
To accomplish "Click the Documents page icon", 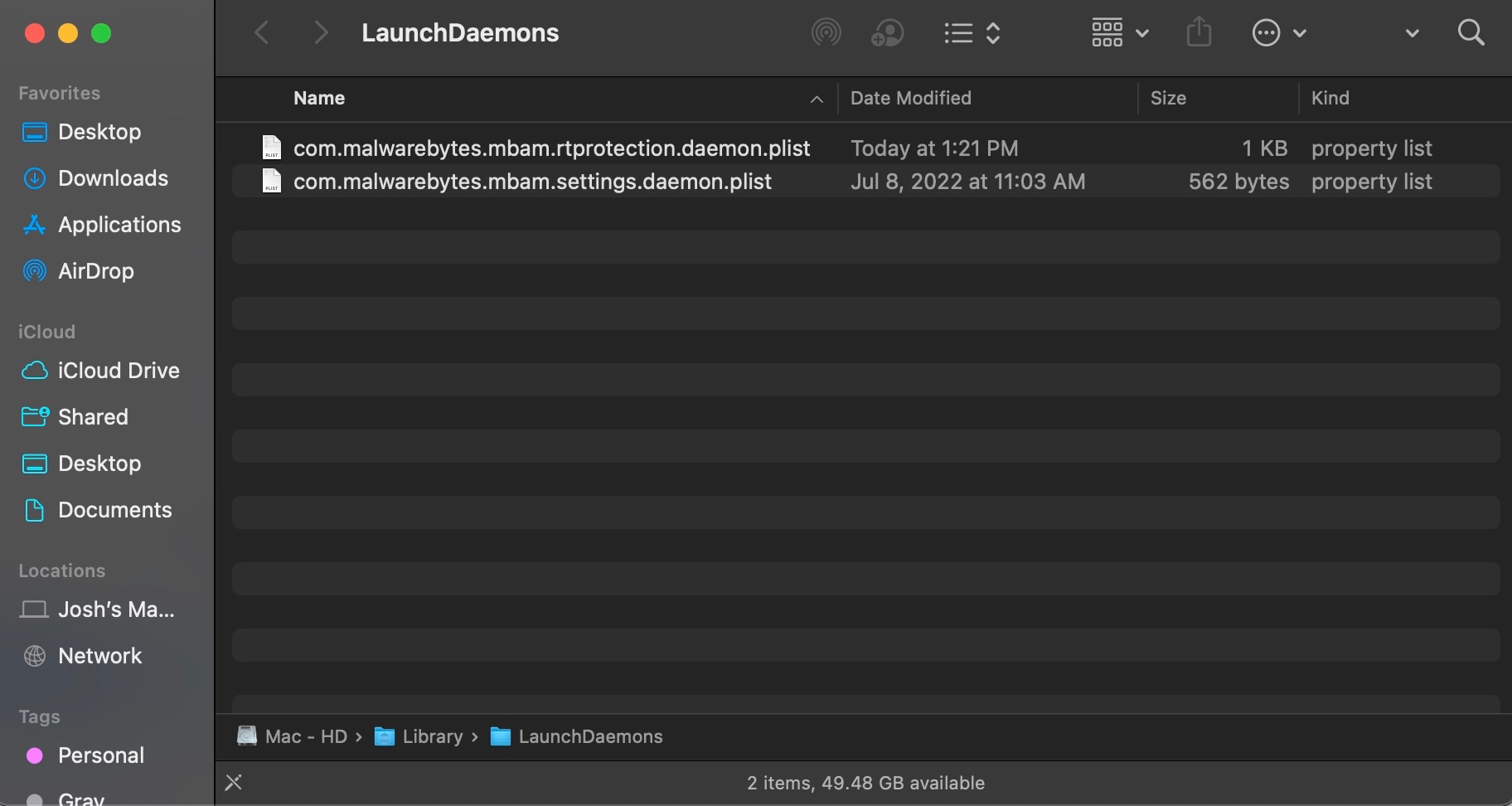I will coord(34,510).
